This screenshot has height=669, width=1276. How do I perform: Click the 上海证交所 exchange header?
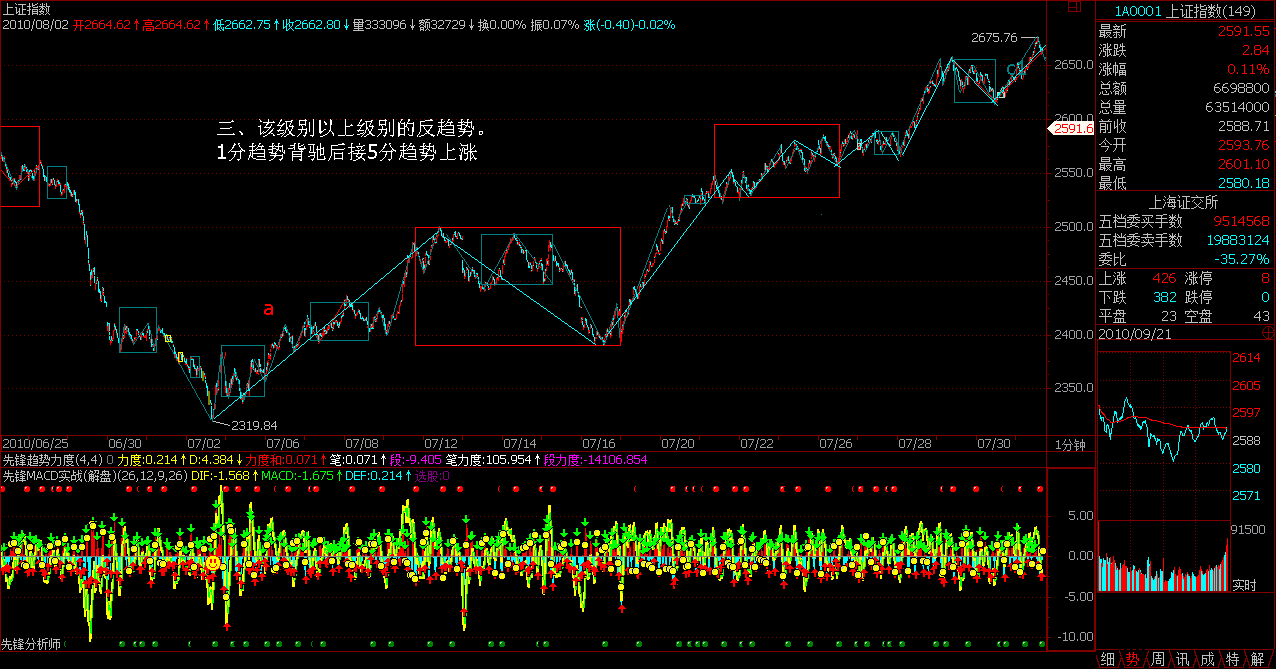pos(1185,202)
